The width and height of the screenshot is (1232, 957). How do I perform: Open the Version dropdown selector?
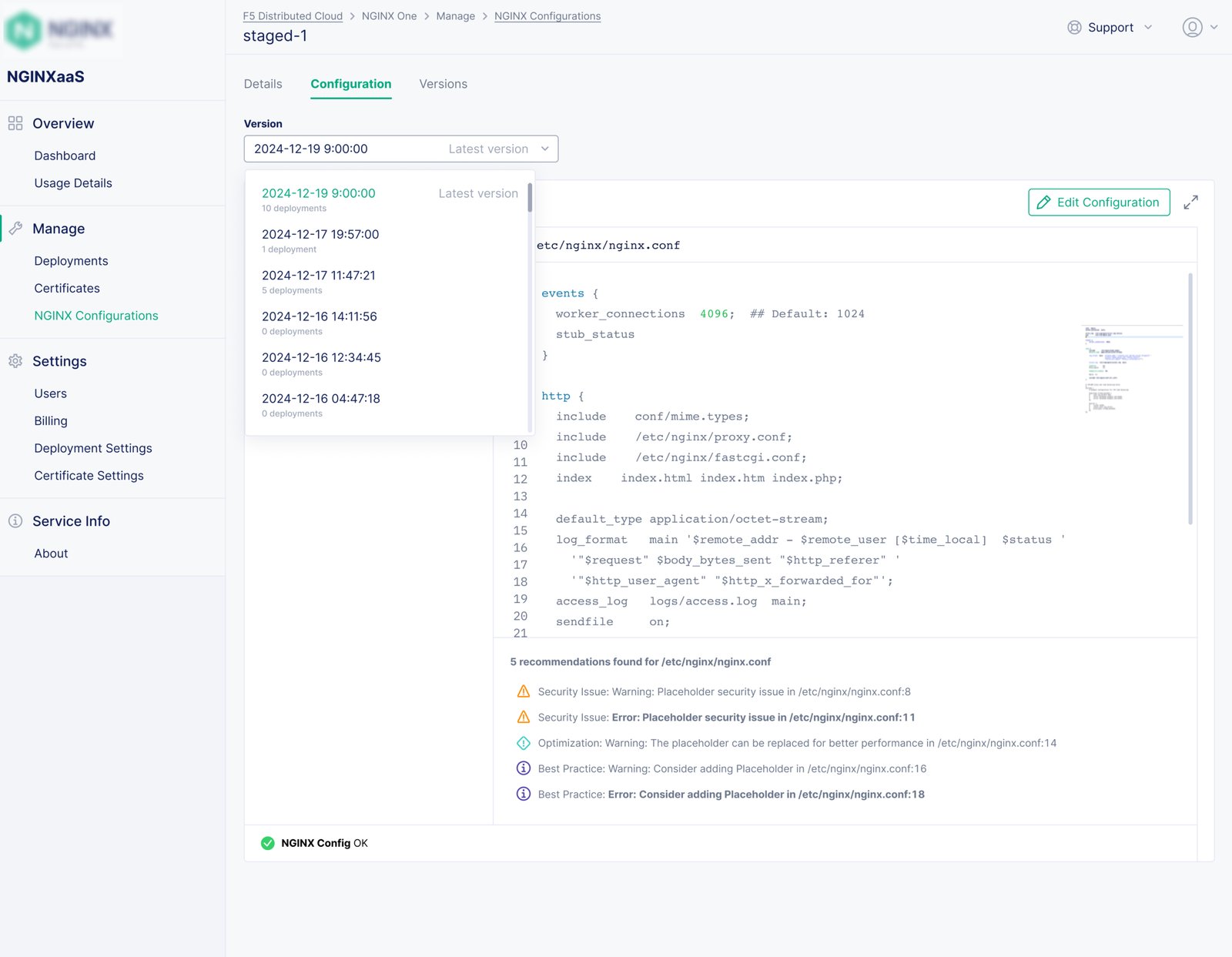pos(400,149)
